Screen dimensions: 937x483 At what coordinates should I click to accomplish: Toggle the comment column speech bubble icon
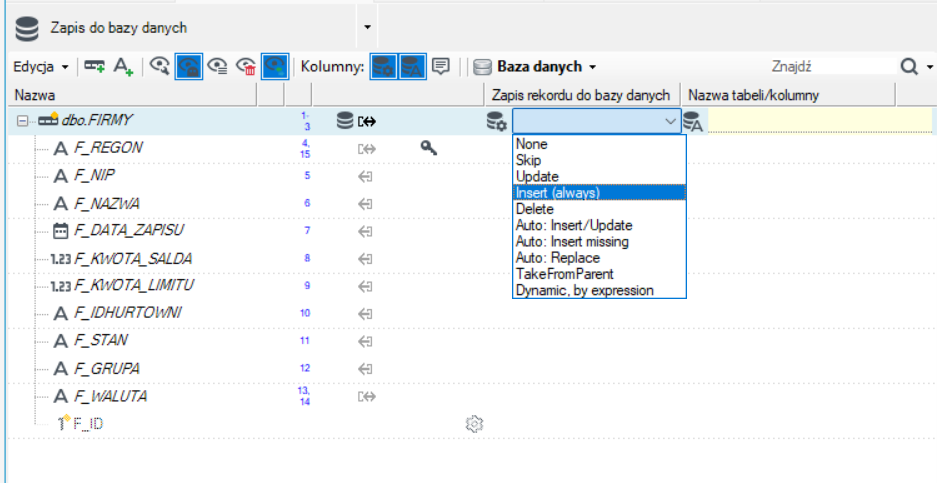point(441,66)
